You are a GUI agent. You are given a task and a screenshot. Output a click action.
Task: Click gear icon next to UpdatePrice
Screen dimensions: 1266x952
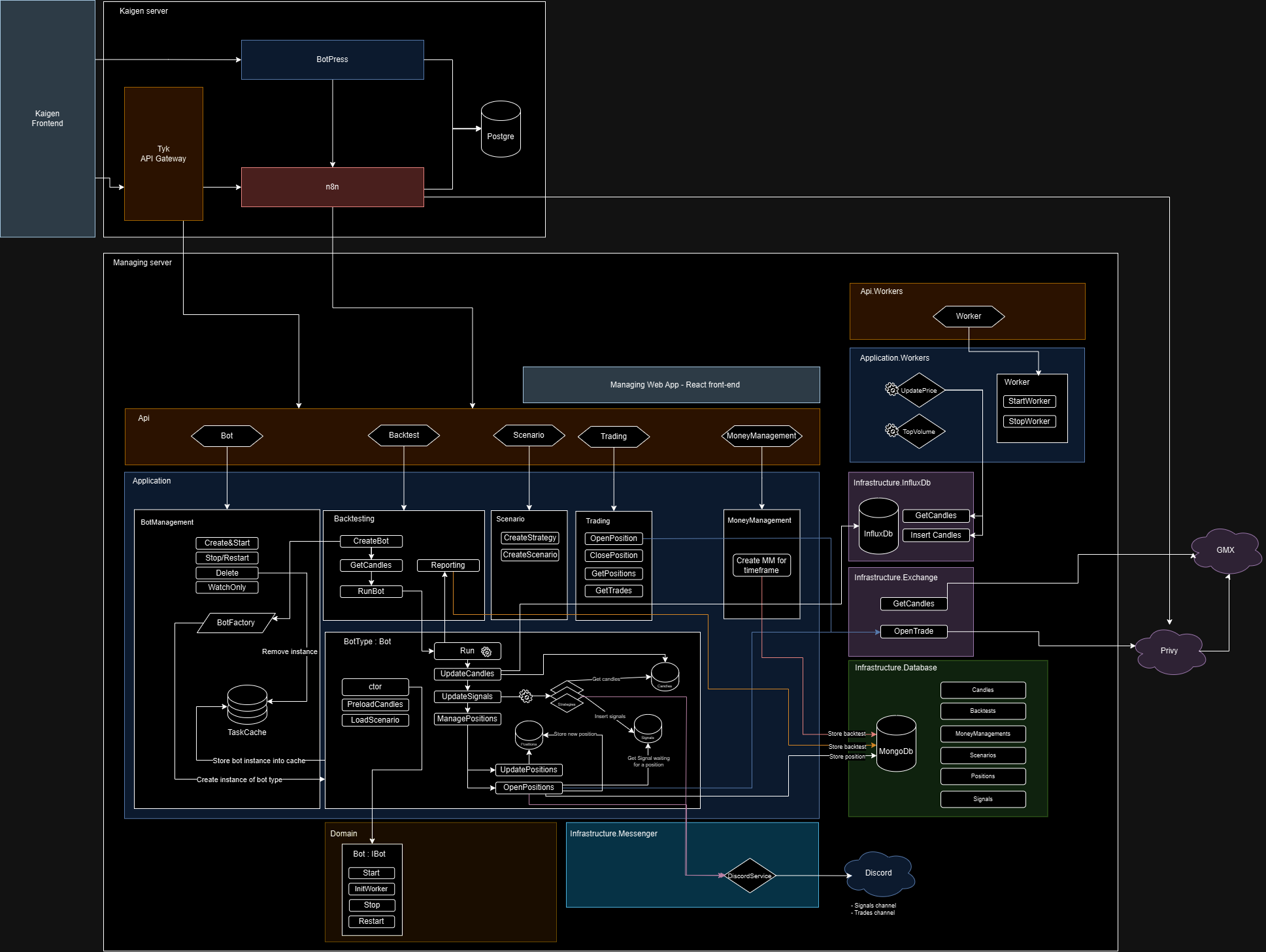pyautogui.click(x=891, y=389)
